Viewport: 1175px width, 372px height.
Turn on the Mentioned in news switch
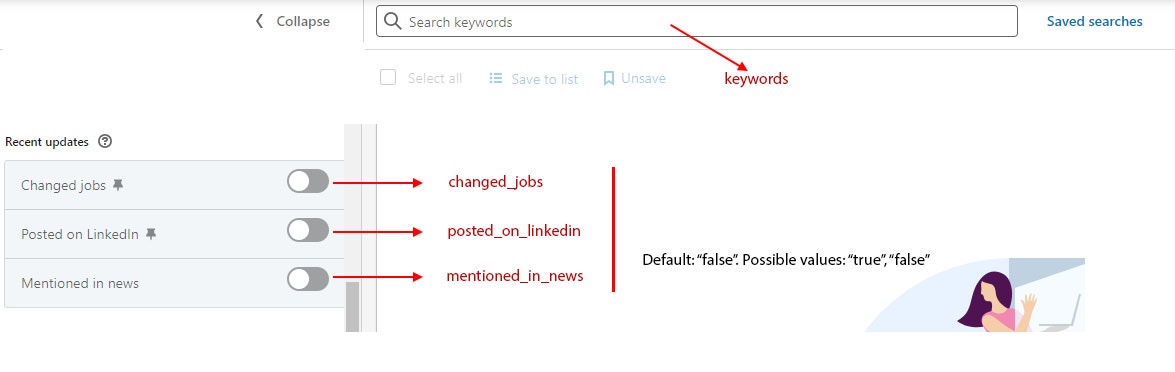click(308, 279)
